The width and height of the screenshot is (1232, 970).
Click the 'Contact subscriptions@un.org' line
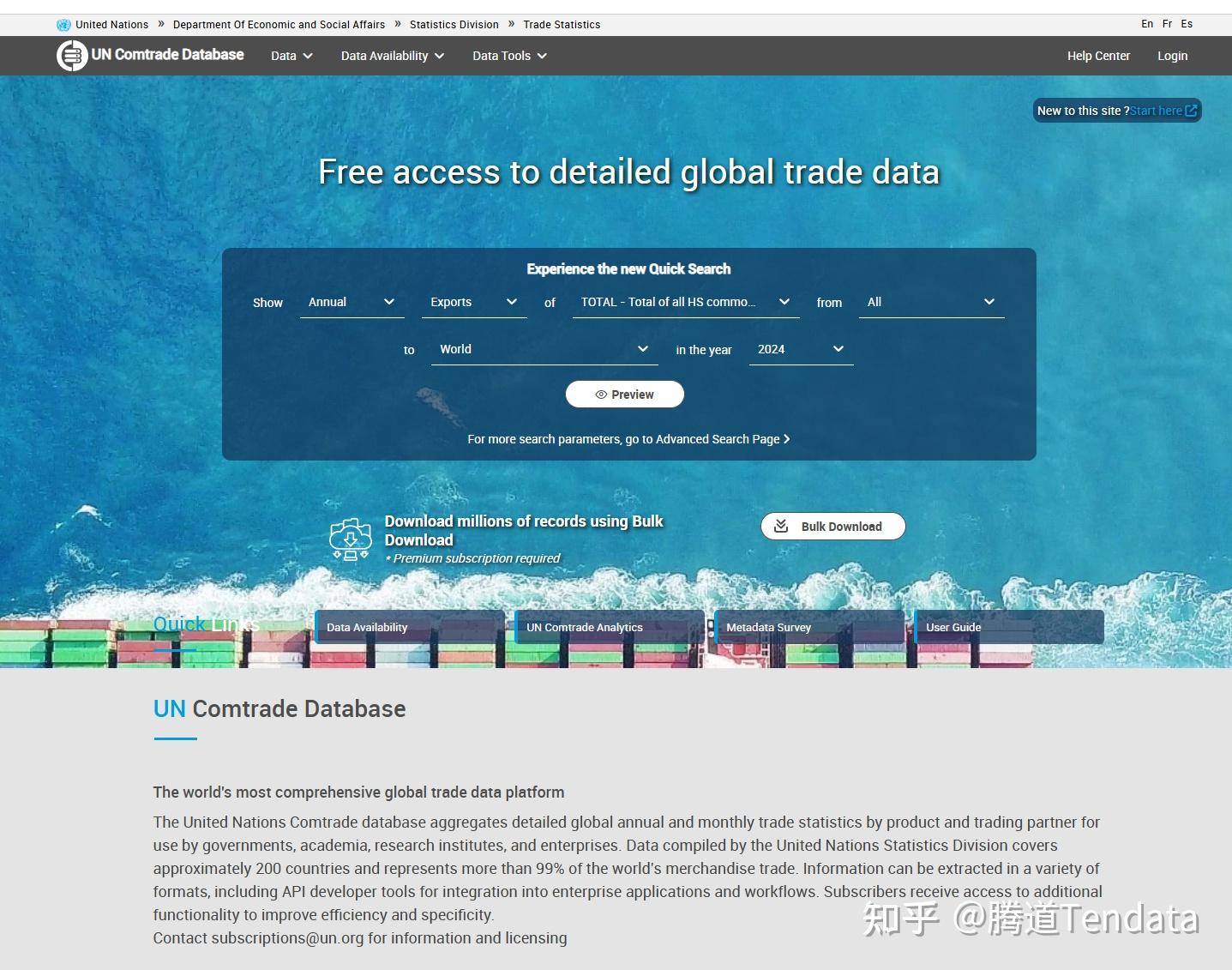coord(360,937)
